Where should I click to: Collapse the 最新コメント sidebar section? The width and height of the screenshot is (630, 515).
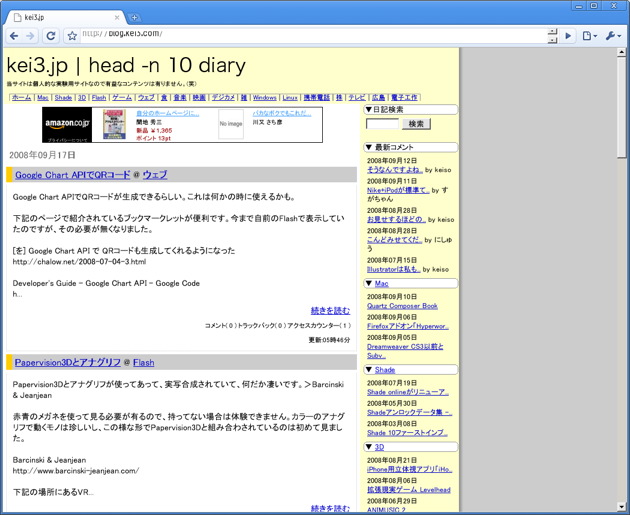pos(369,147)
